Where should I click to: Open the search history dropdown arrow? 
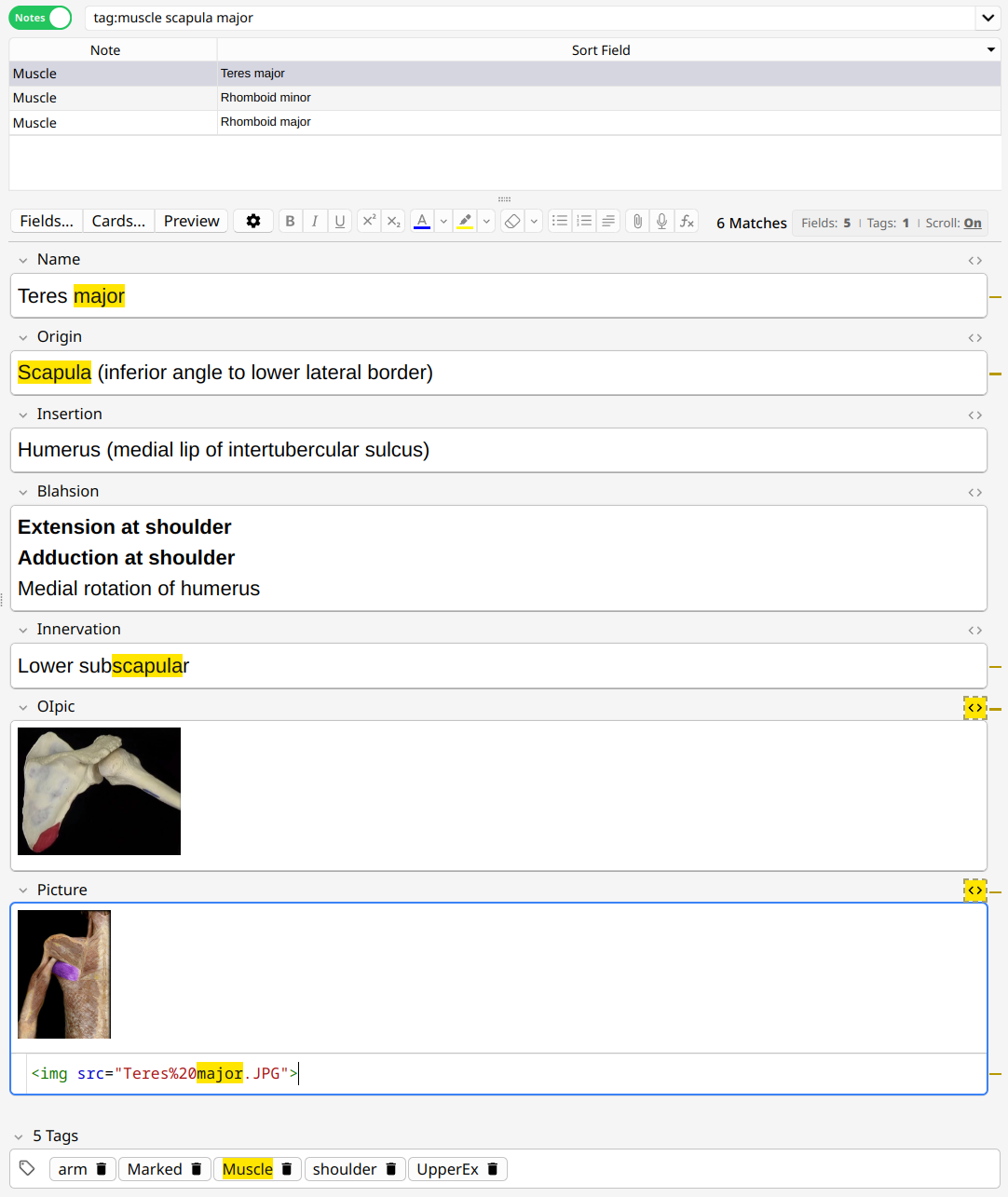(x=988, y=18)
